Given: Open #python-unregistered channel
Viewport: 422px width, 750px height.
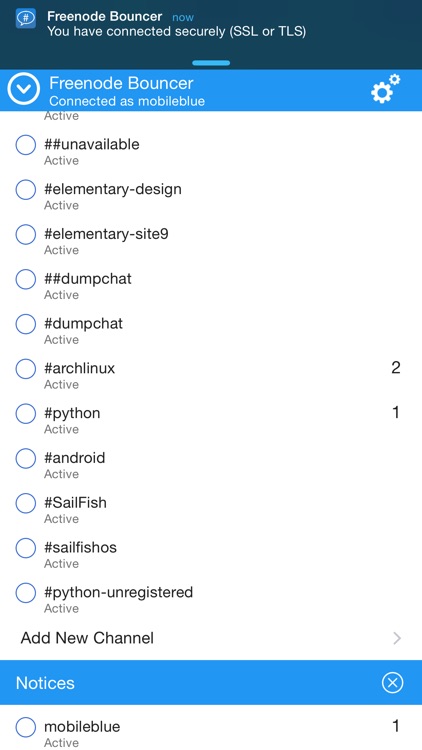Looking at the screenshot, I should tap(211, 599).
